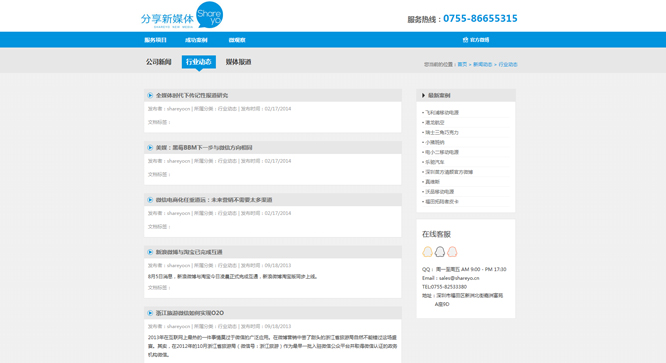
Task: Open the 小猪班纳 case link
Action: click(435, 142)
